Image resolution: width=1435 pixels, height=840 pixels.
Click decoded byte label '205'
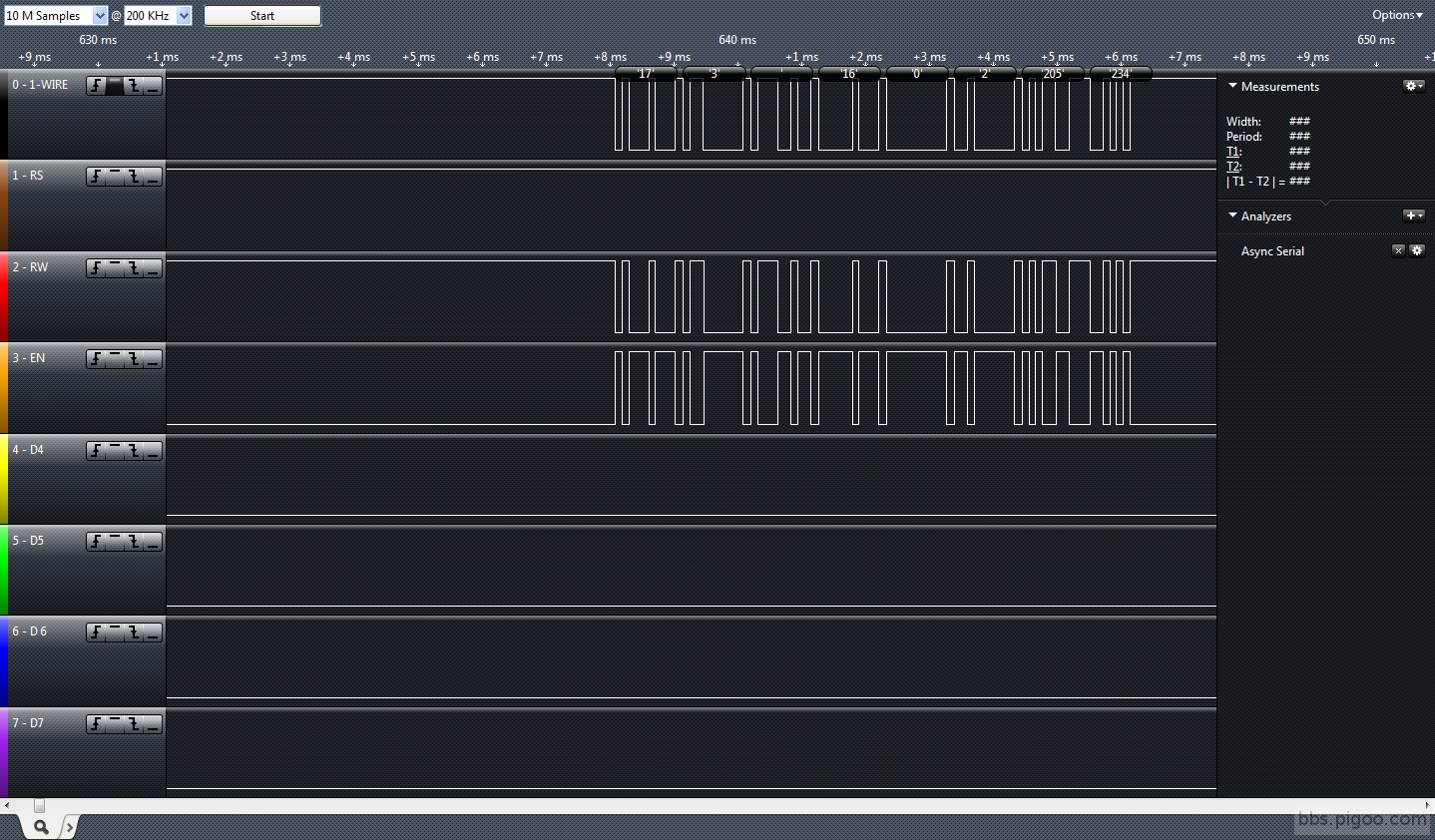coord(1053,74)
